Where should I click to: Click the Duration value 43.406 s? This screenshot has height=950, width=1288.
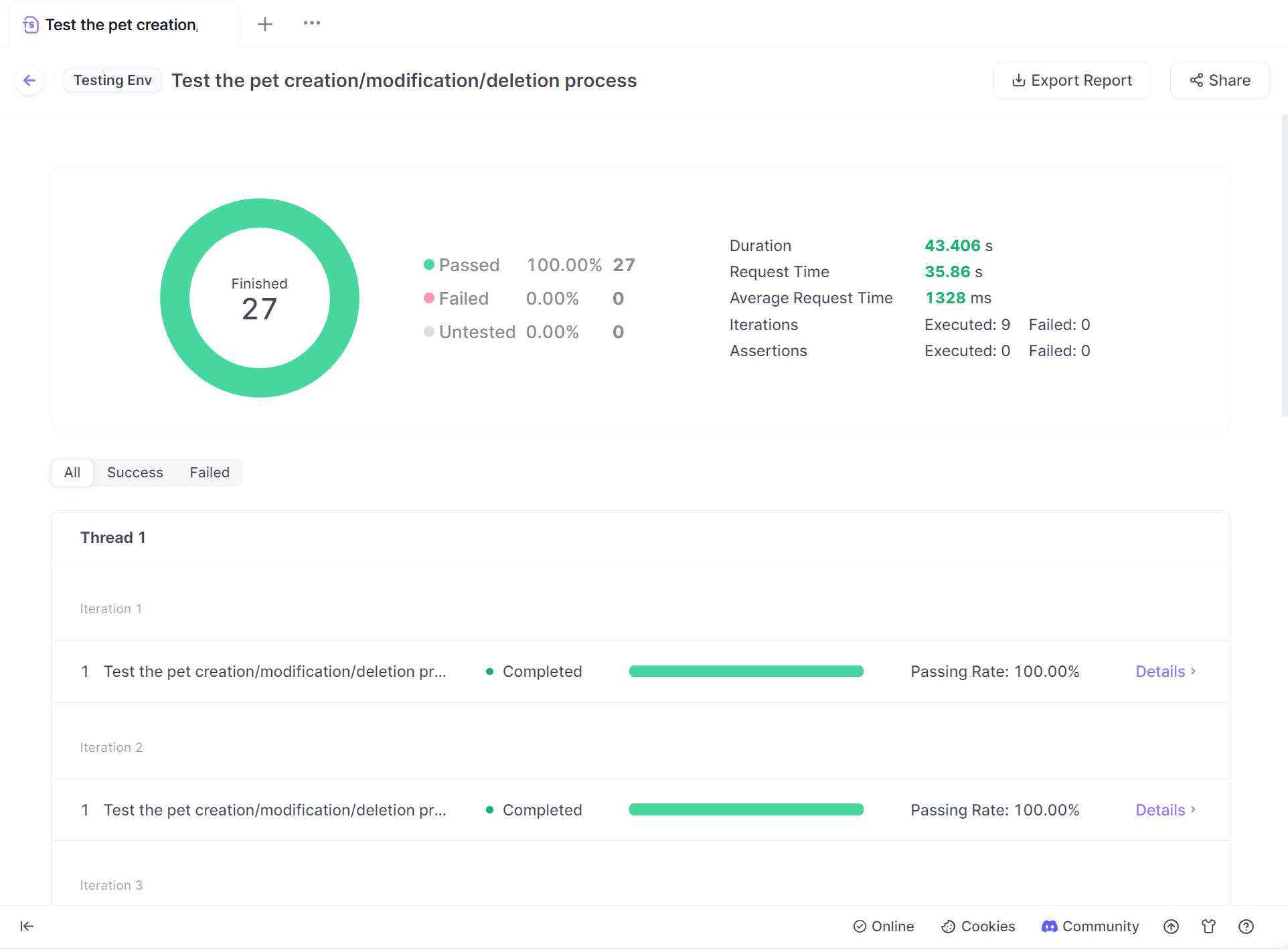point(959,246)
